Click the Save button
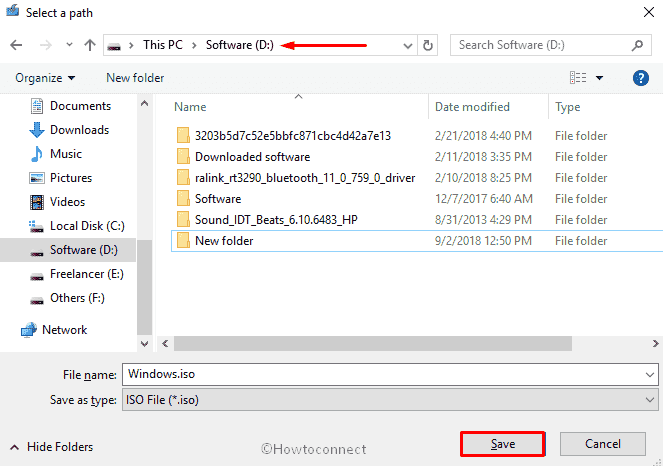The height and width of the screenshot is (466, 663). click(503, 444)
